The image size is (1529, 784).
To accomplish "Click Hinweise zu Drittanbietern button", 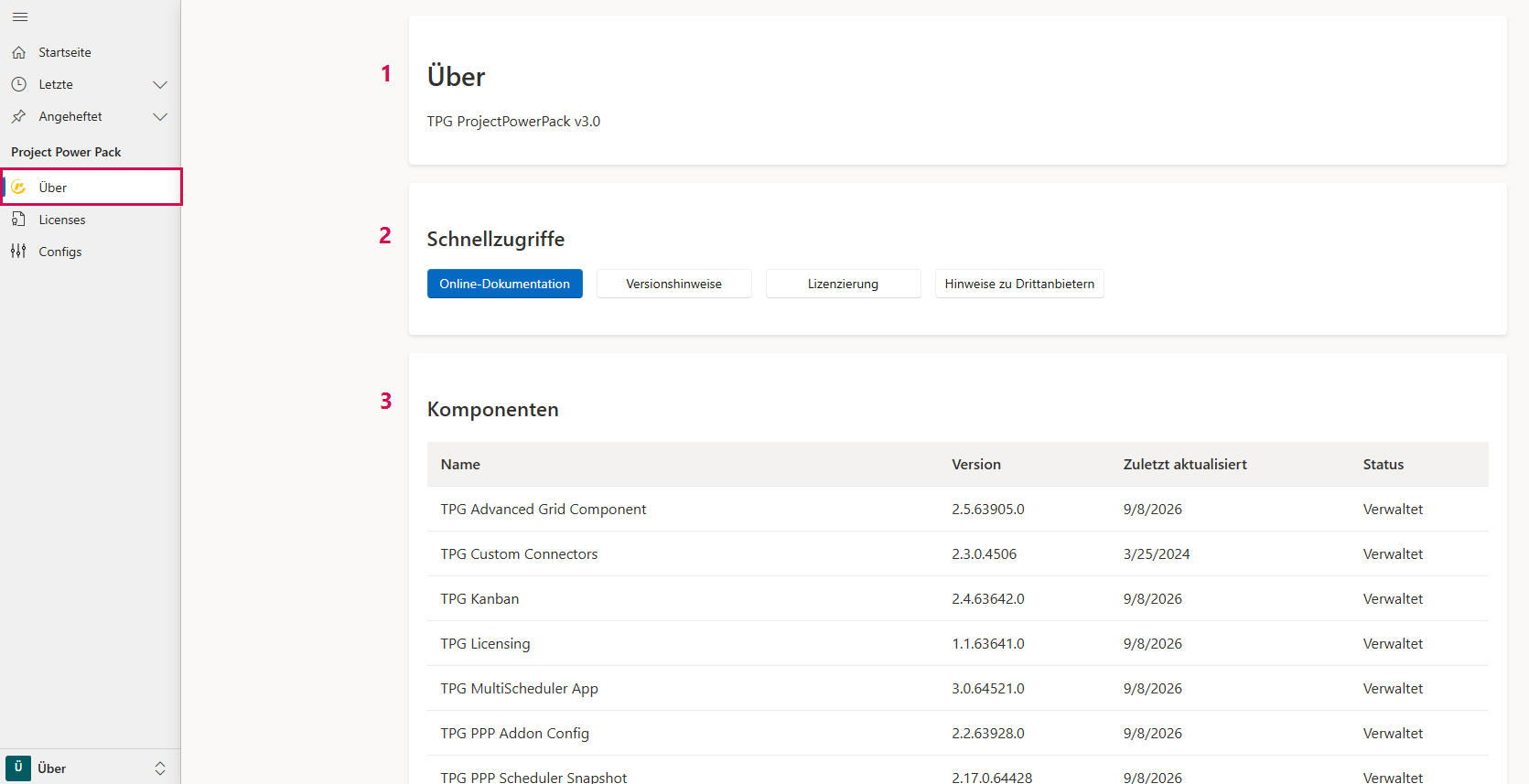I will [x=1019, y=284].
